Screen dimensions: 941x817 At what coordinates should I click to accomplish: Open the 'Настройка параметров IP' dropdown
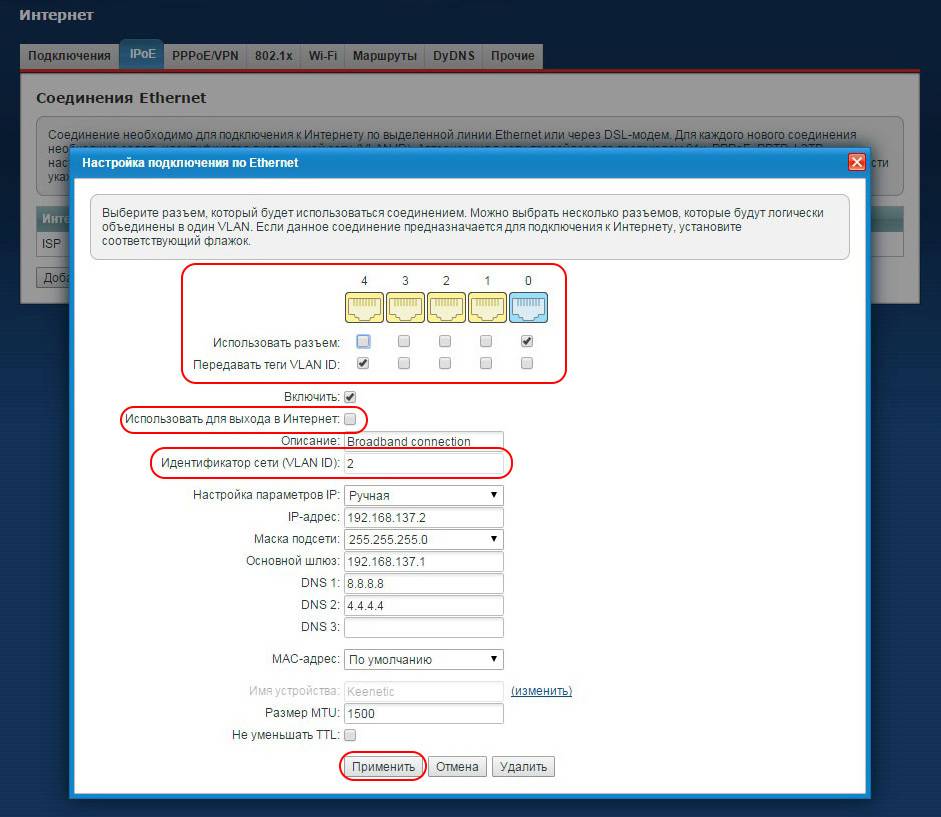click(x=424, y=495)
